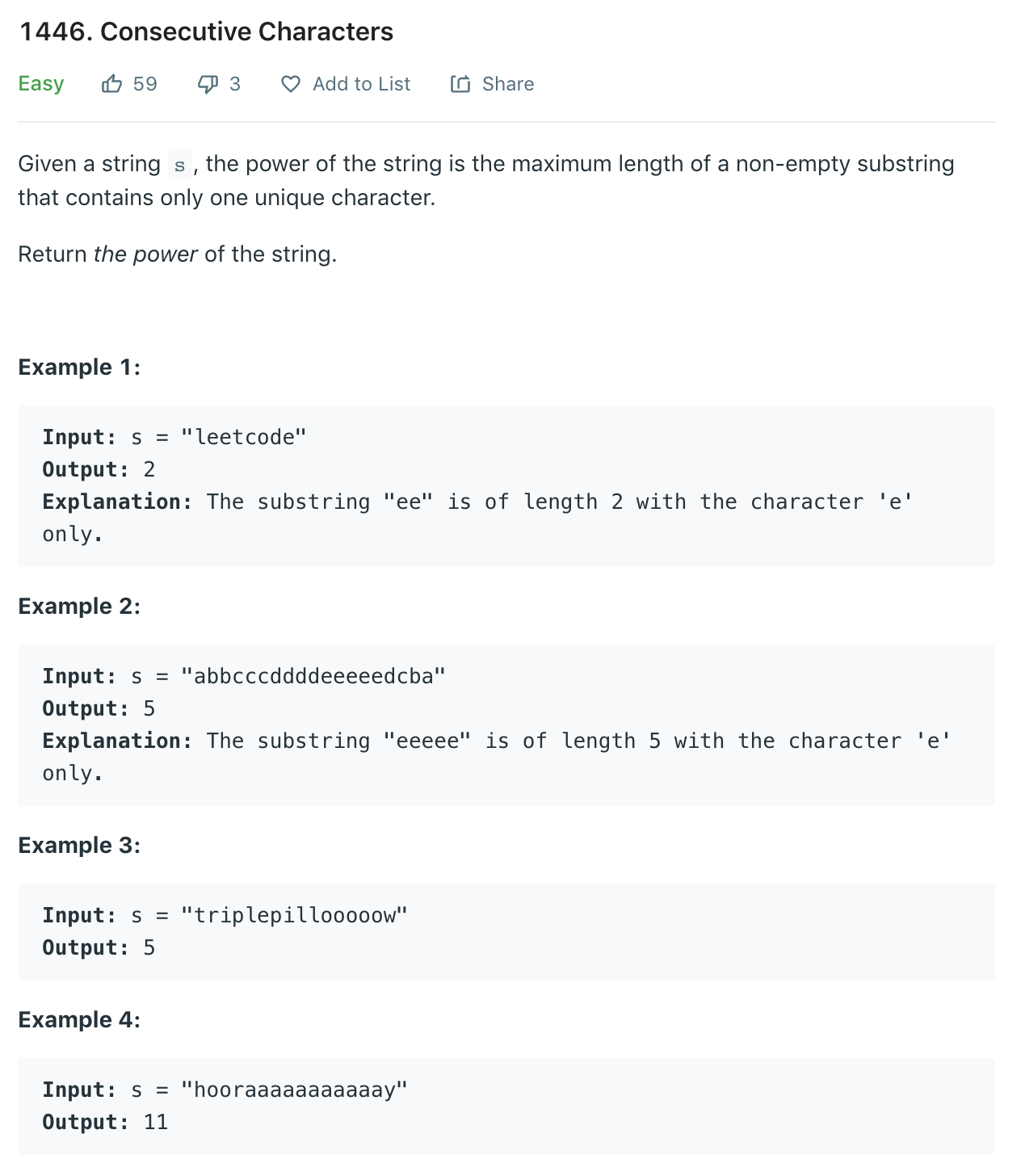Click the "leetcode" input string in Example 1

(244, 437)
